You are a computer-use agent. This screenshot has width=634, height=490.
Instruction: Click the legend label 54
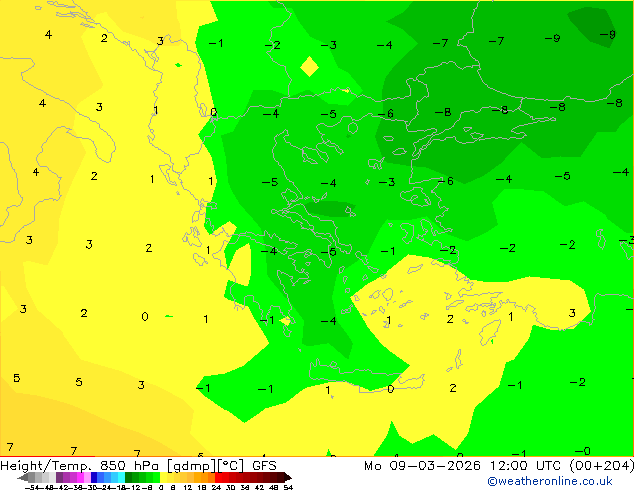pos(288,487)
